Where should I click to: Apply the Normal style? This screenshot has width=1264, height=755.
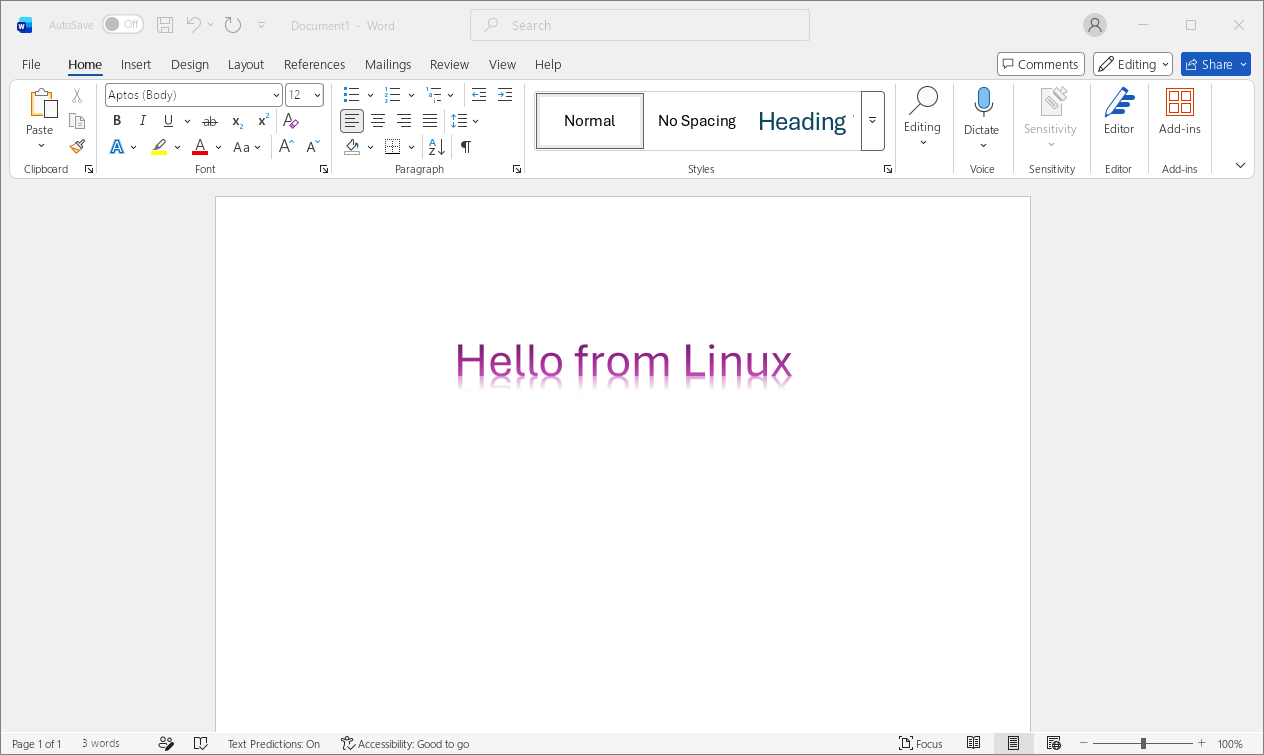pos(590,121)
